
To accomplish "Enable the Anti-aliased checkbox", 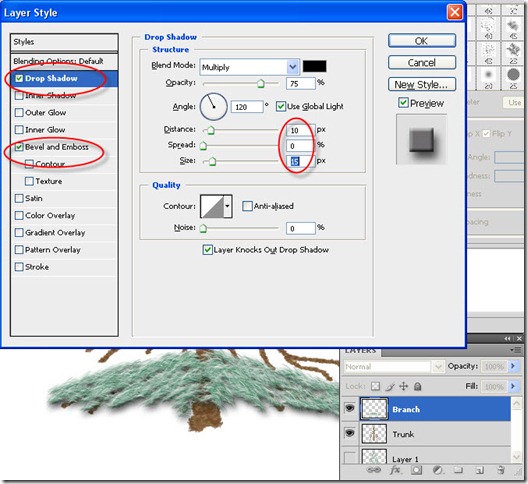I will [247, 206].
